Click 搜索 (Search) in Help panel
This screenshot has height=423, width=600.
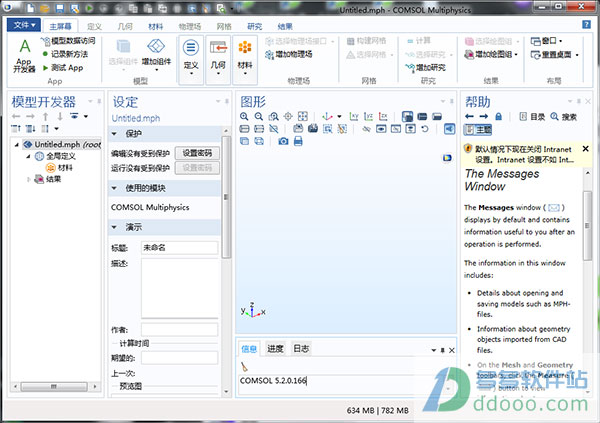(563, 116)
